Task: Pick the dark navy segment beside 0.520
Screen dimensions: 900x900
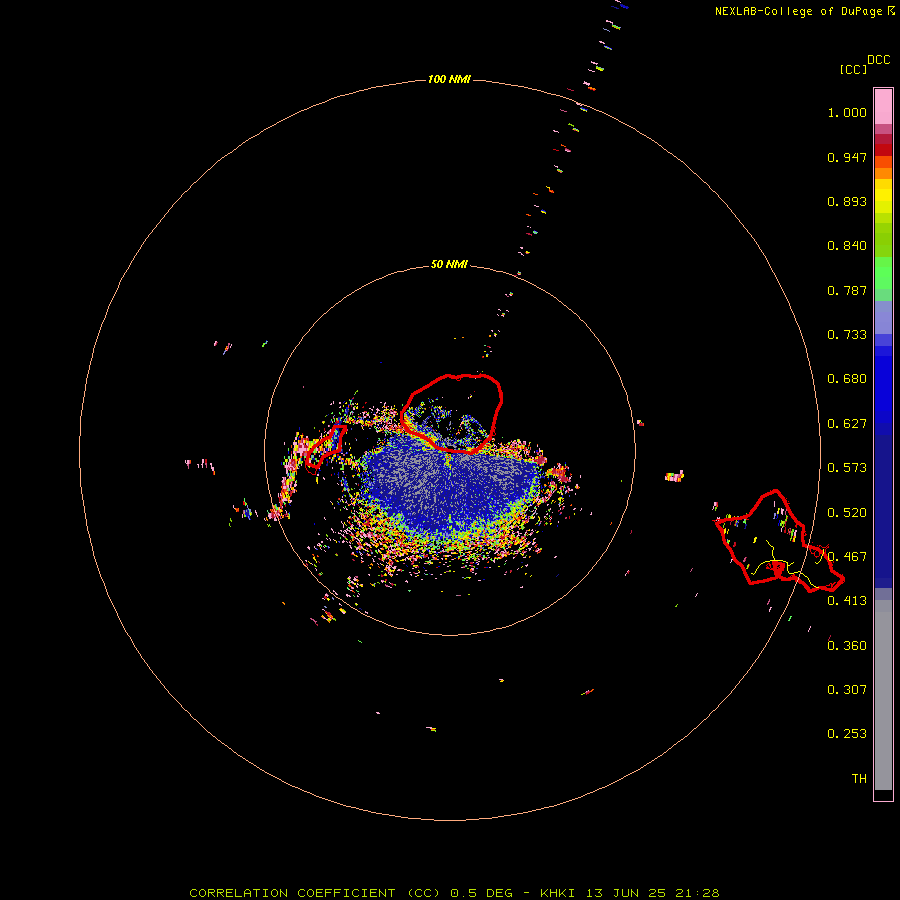Action: pos(883,505)
